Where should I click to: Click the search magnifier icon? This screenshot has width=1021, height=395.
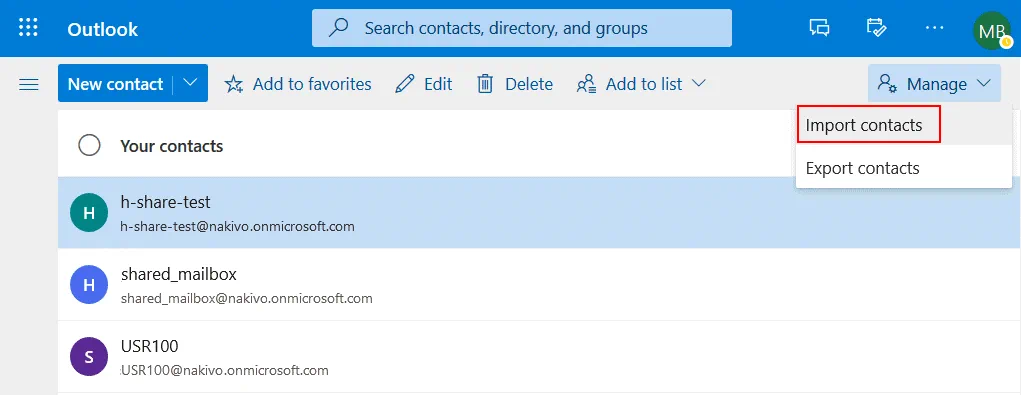338,28
